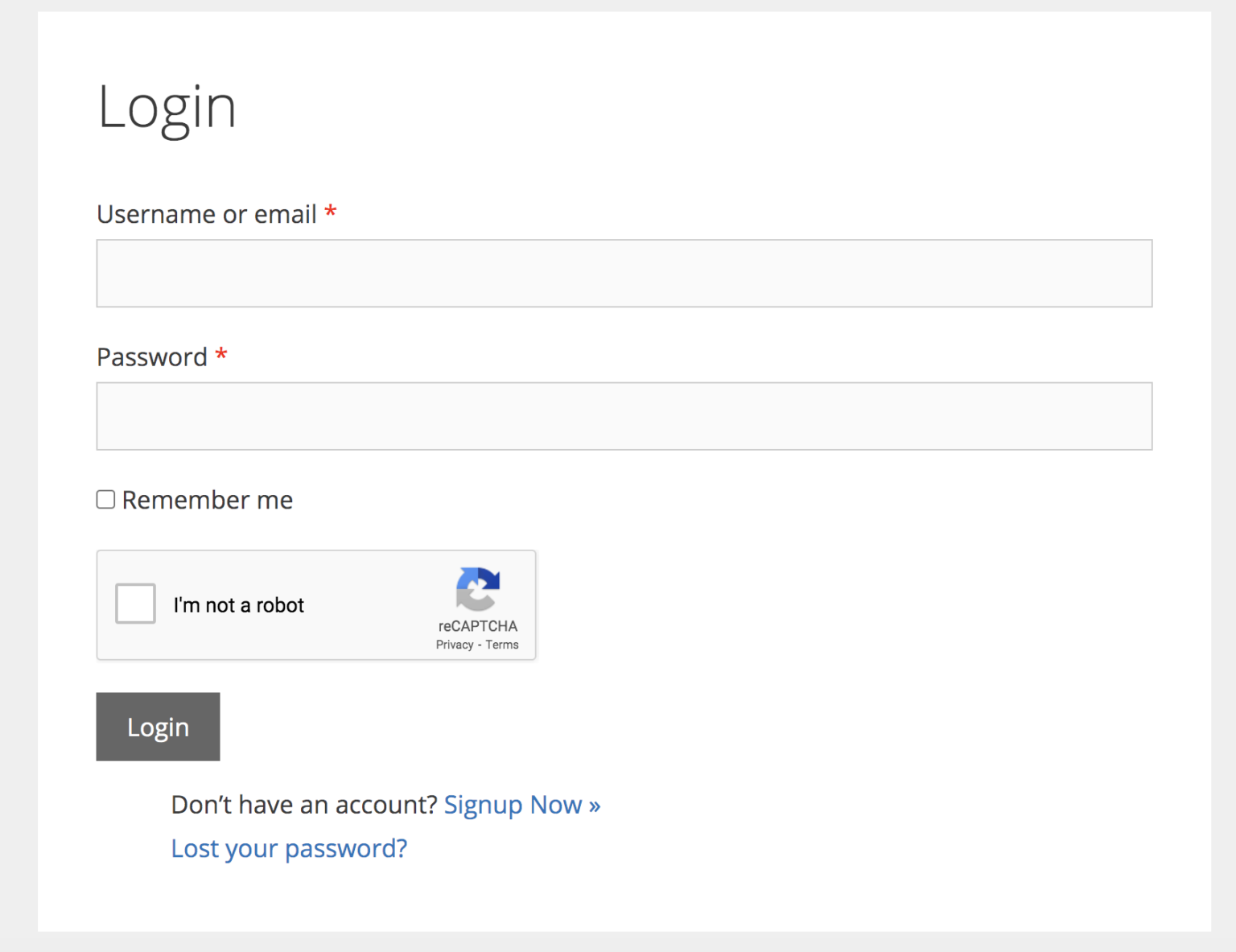Open the Signup Now link
This screenshot has height=952, width=1236.
point(521,804)
